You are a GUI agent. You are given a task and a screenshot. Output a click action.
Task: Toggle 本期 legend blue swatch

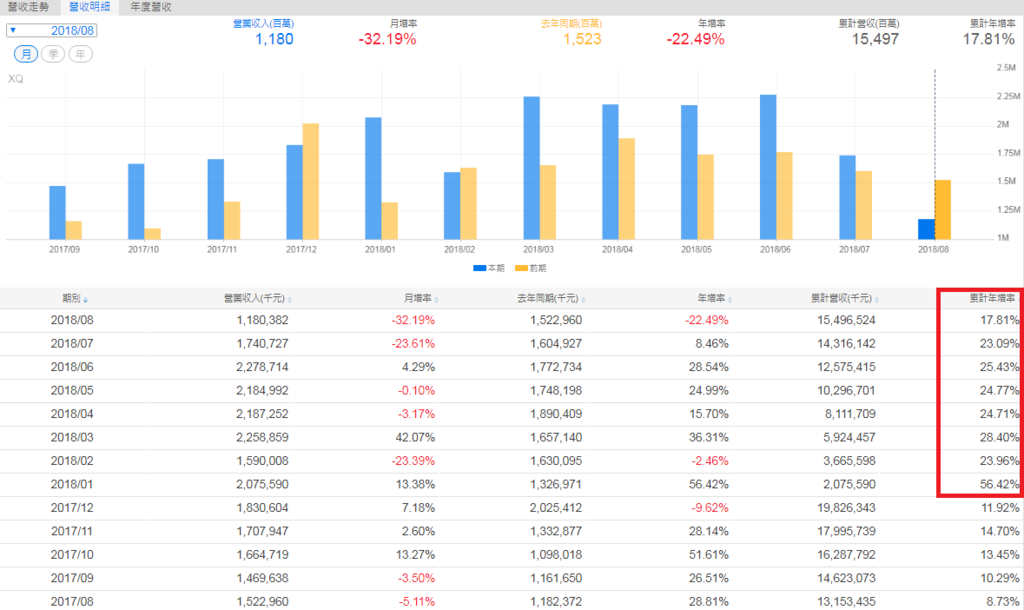point(479,268)
